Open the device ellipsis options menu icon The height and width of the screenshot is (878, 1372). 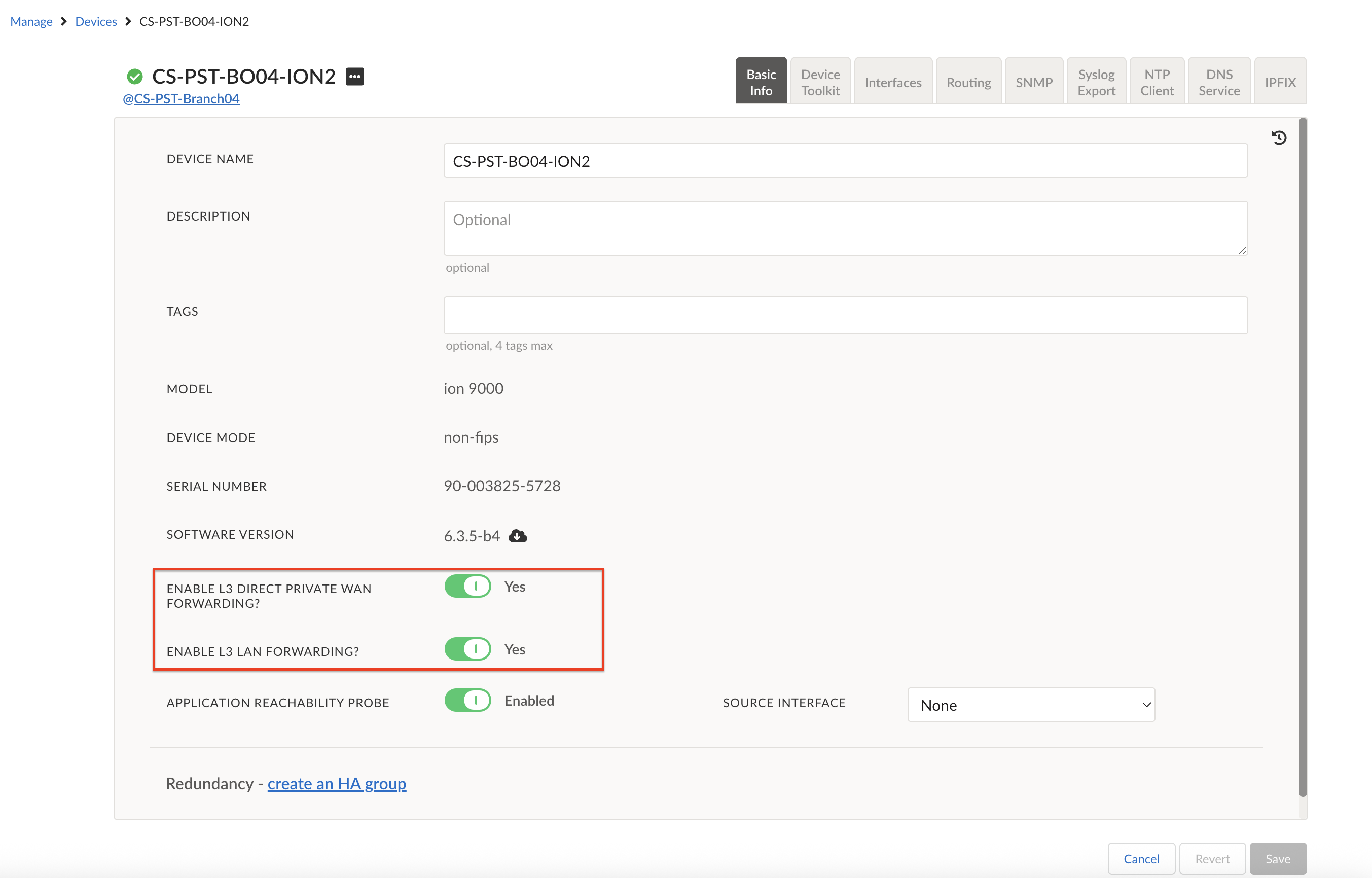point(355,77)
